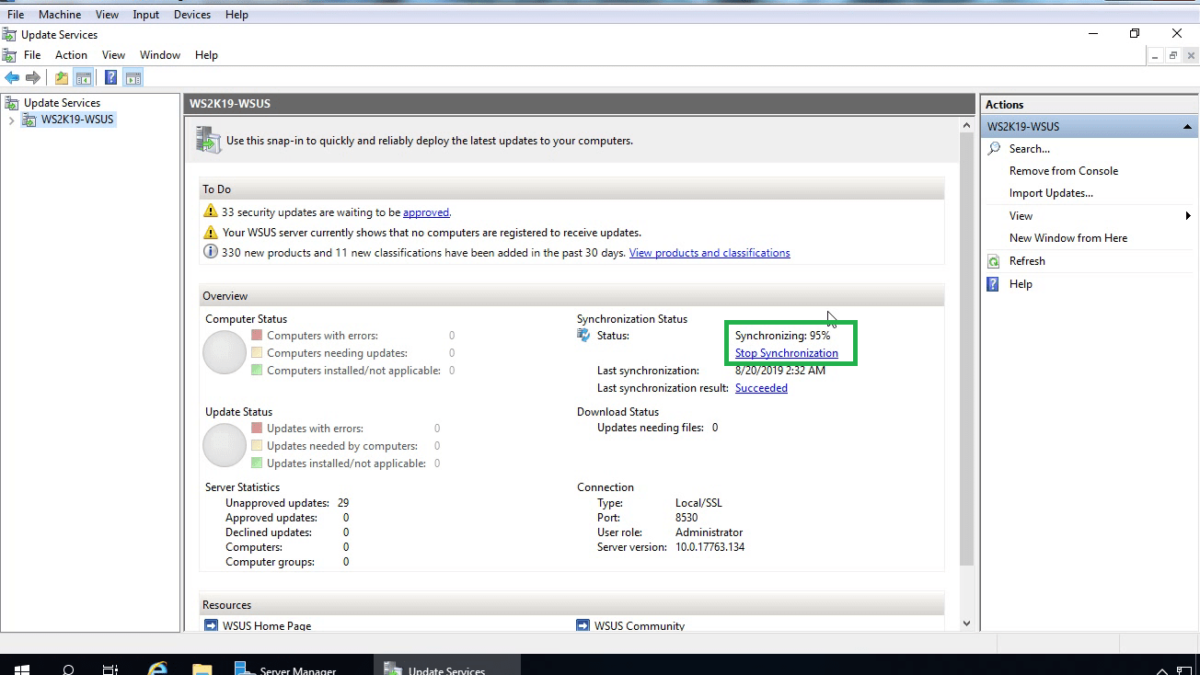Image resolution: width=1200 pixels, height=675 pixels.
Task: Click the no computers registered warning icon
Action: [210, 232]
